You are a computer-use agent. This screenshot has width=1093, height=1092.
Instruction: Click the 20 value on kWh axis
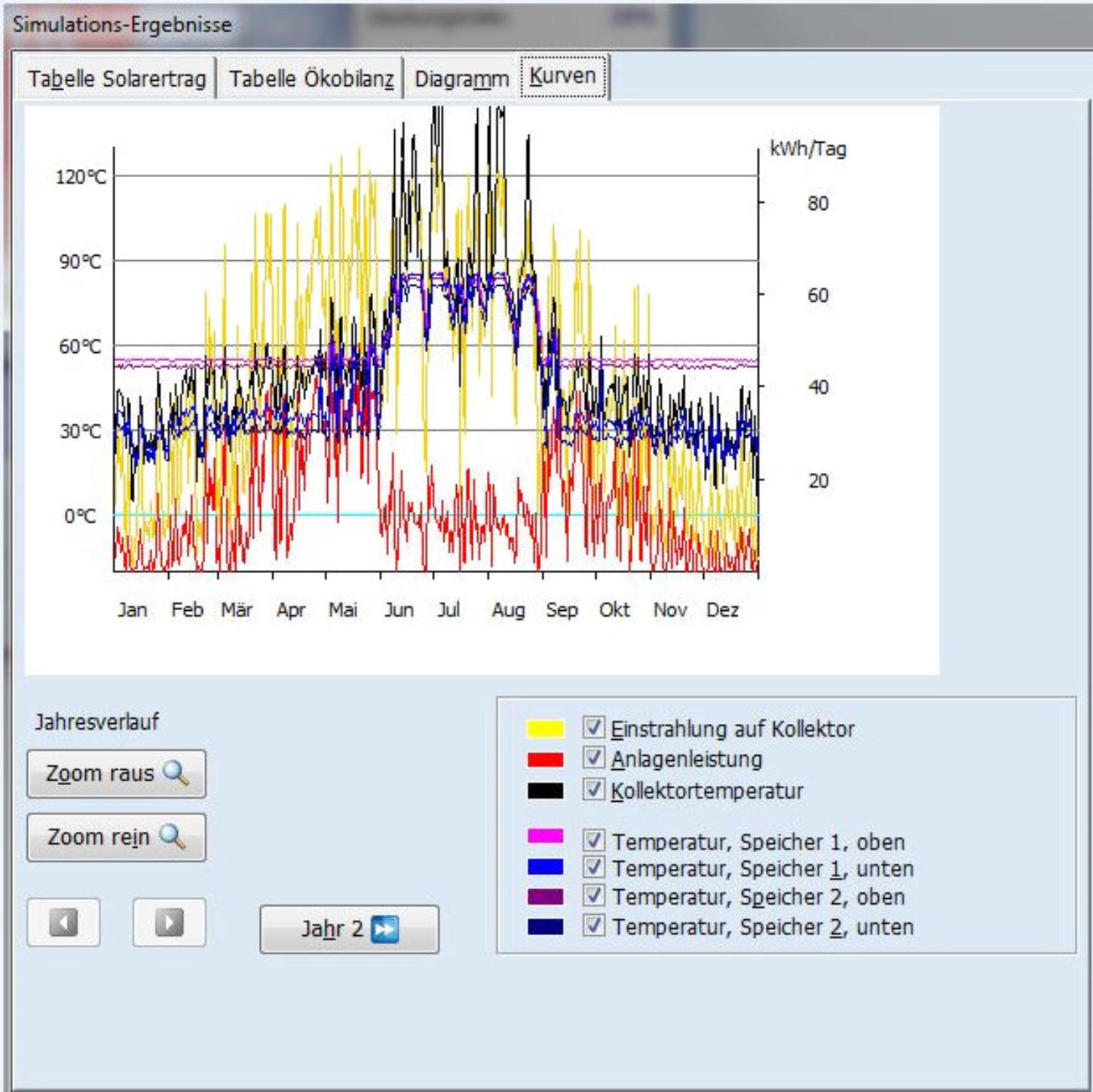click(818, 481)
